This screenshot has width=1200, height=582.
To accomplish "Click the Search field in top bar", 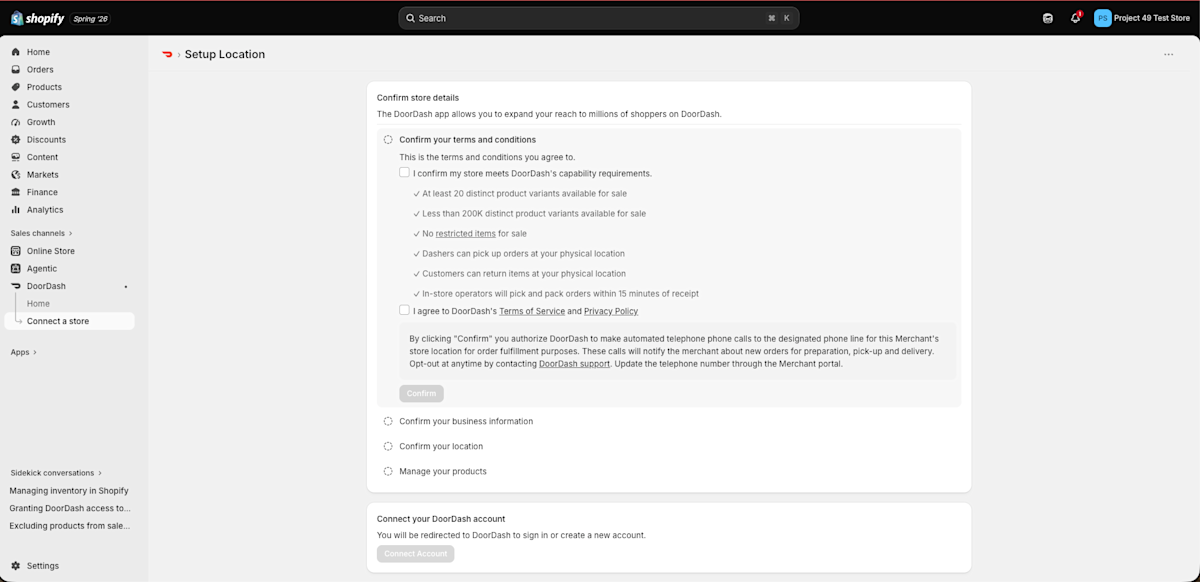I will [x=599, y=18].
